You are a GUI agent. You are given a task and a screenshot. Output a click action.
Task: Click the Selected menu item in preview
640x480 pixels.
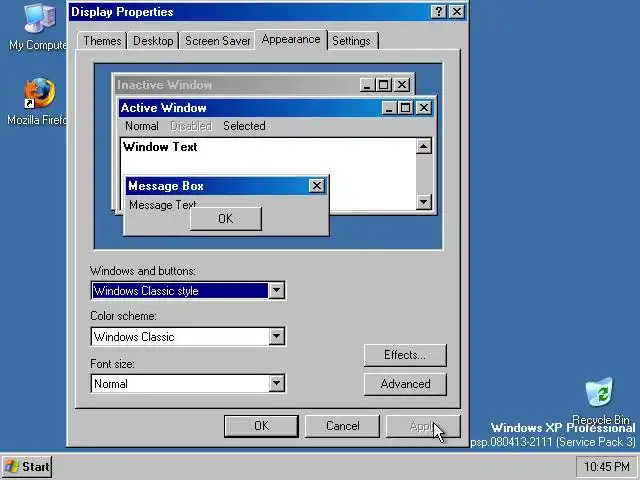[x=244, y=126]
